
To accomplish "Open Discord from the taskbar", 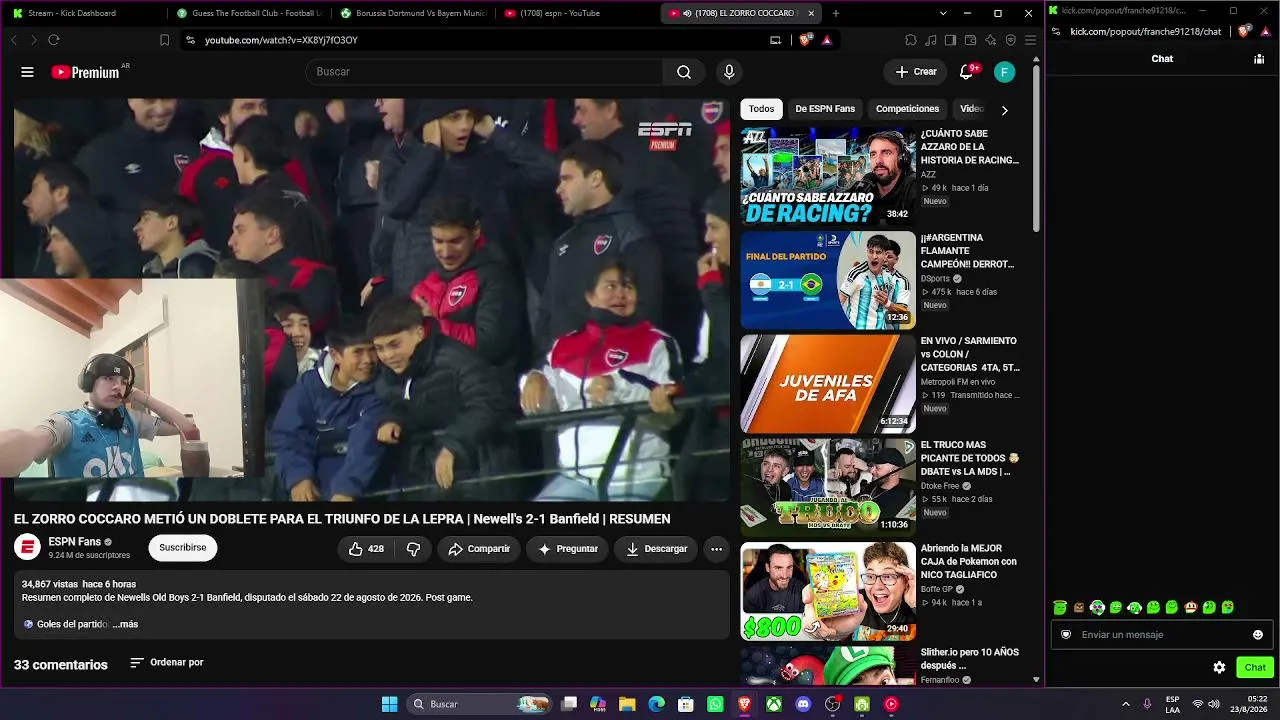I will point(803,704).
